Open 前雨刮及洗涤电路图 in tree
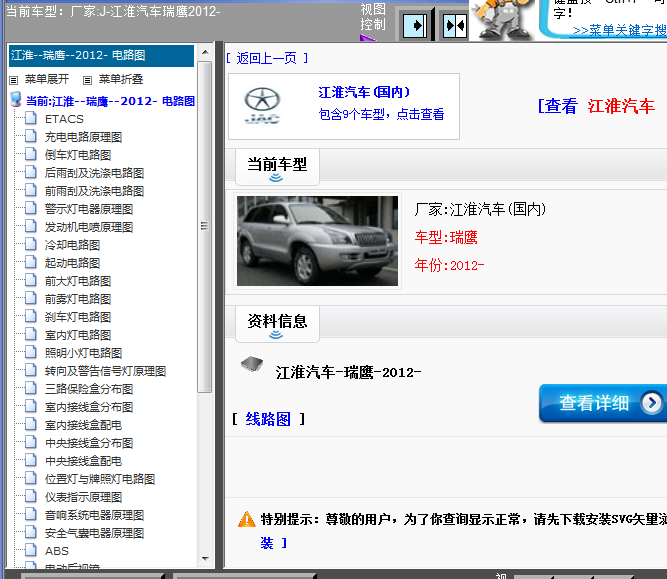Image resolution: width=667 pixels, height=579 pixels. pyautogui.click(x=94, y=191)
